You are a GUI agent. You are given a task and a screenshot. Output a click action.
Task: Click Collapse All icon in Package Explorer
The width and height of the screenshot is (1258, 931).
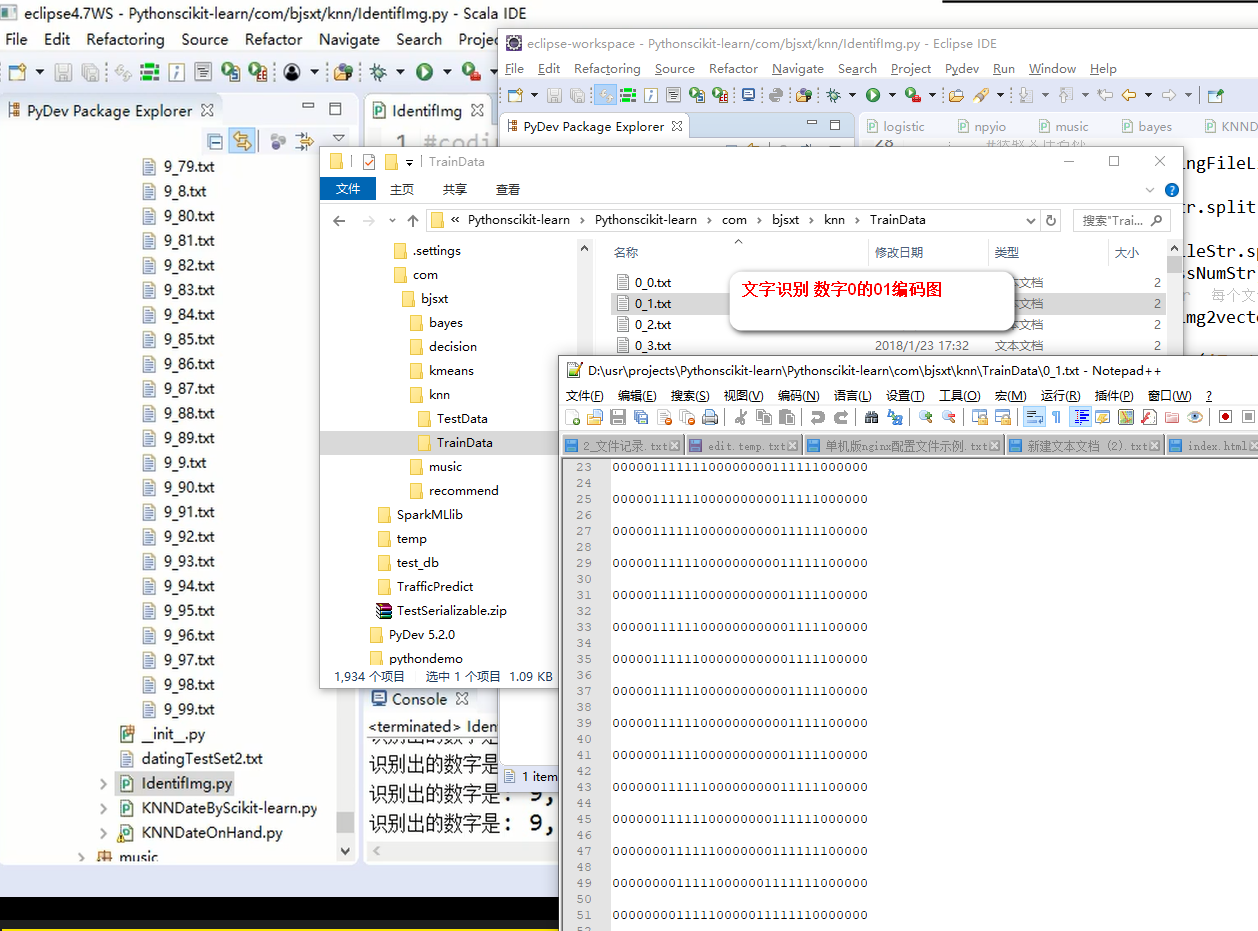(215, 141)
